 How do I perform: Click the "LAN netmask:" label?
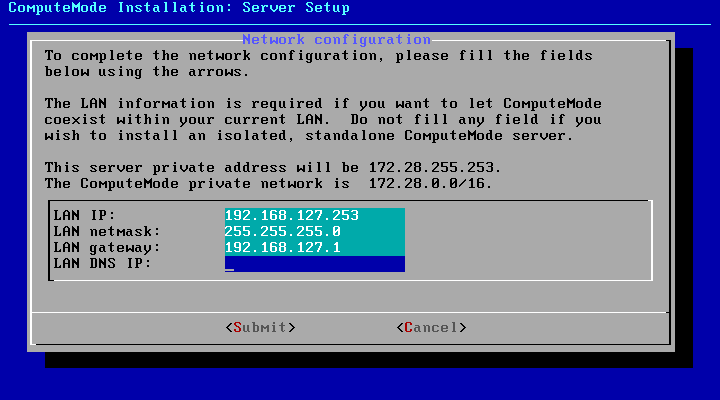pyautogui.click(x=107, y=231)
